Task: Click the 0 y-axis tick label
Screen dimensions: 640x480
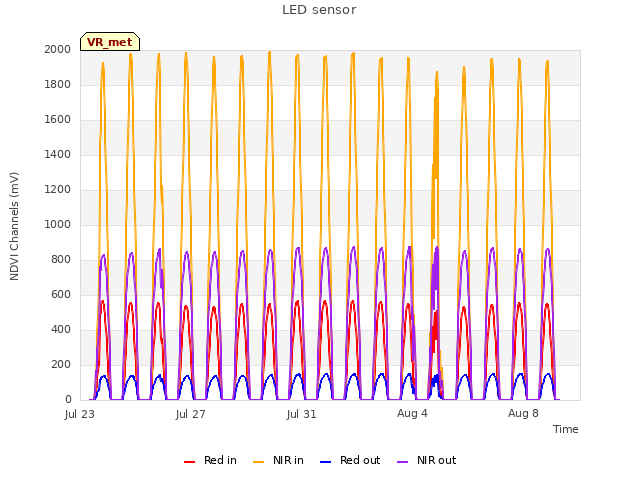Action: [x=68, y=400]
